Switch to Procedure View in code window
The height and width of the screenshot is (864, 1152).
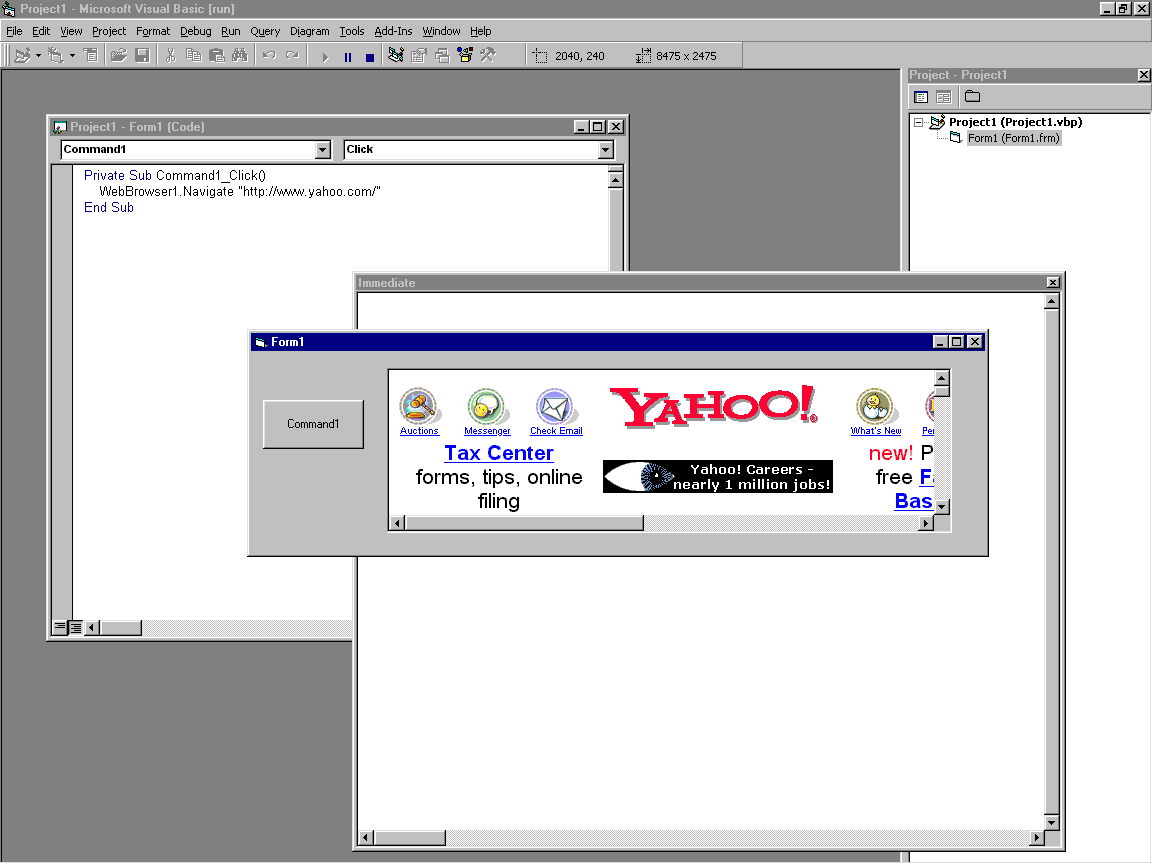click(x=60, y=627)
